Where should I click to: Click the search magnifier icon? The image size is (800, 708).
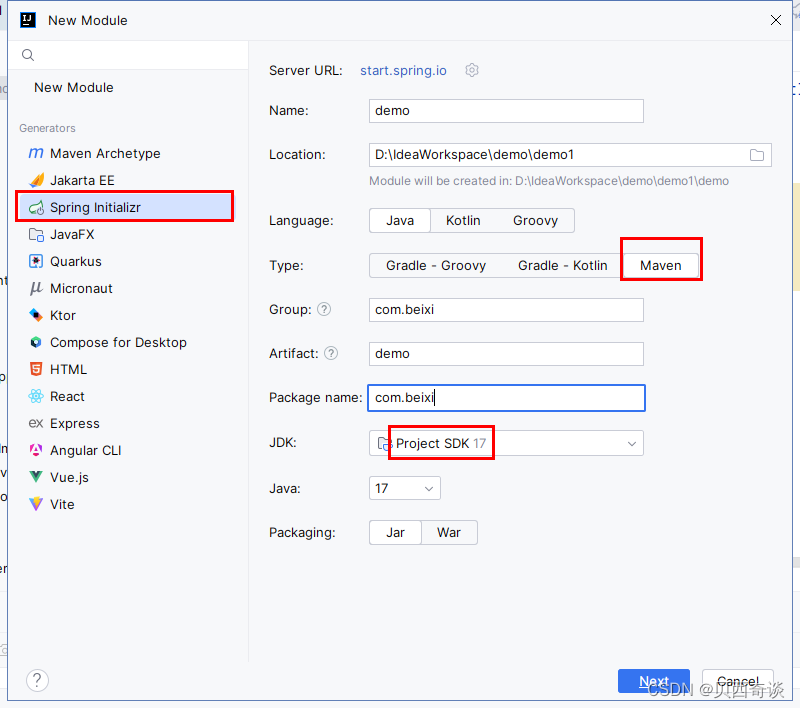click(x=28, y=55)
